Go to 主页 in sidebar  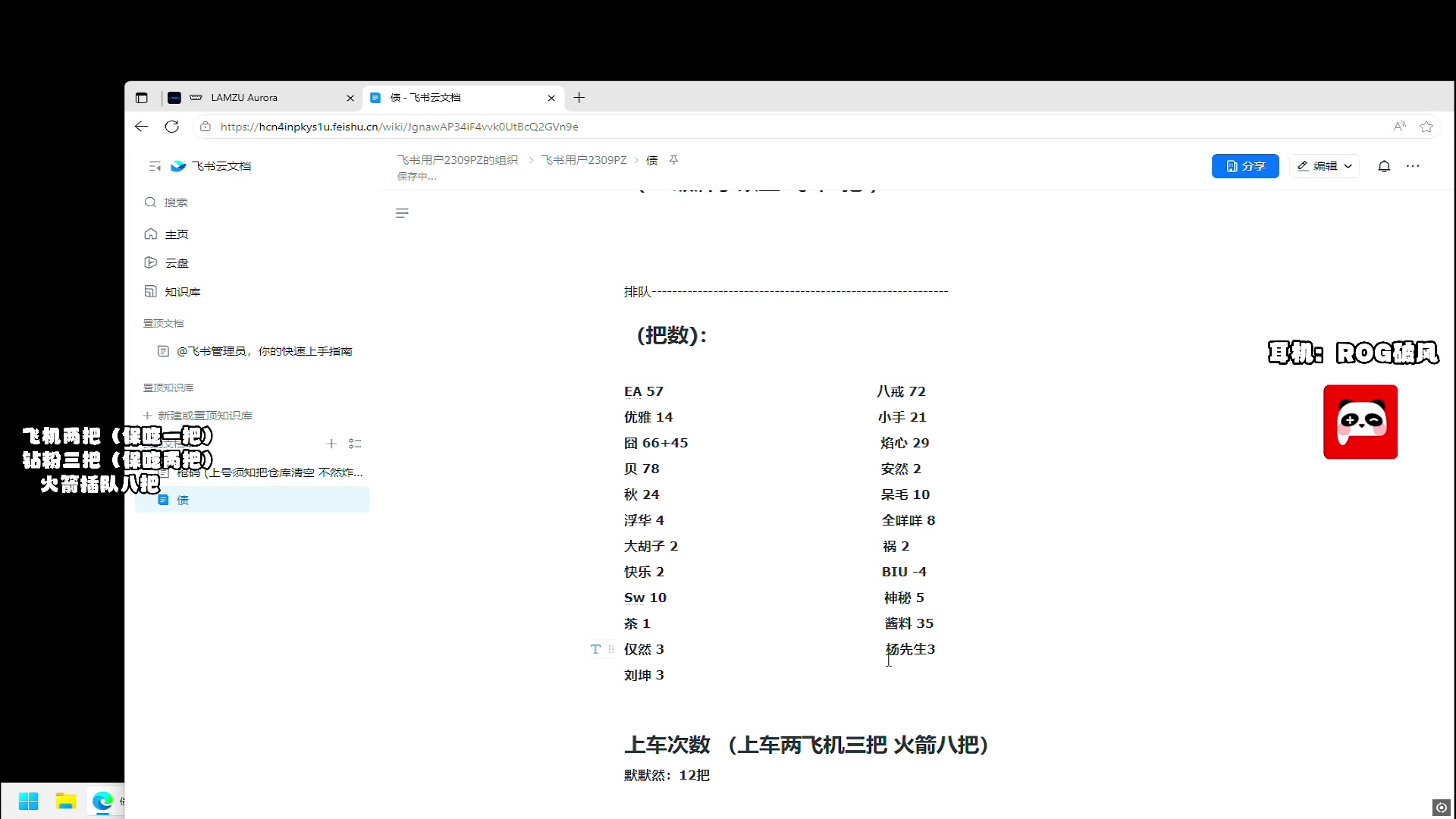pos(254,234)
